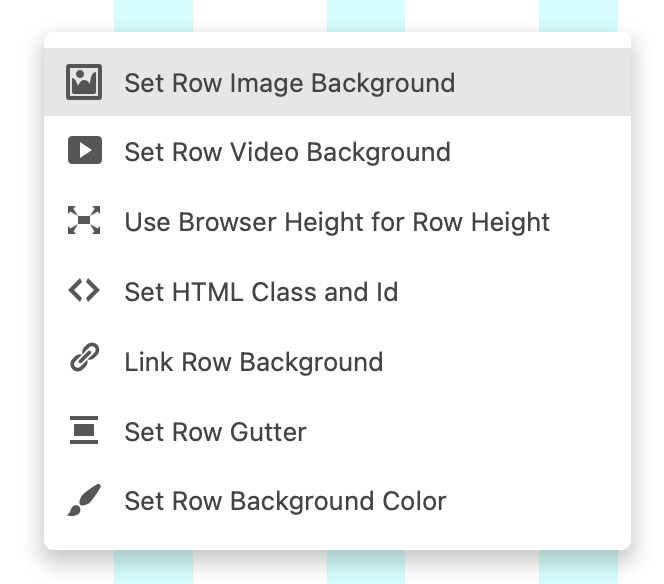The image size is (664, 584).
Task: Click the left cyan column stripe above menu
Action: click(153, 15)
